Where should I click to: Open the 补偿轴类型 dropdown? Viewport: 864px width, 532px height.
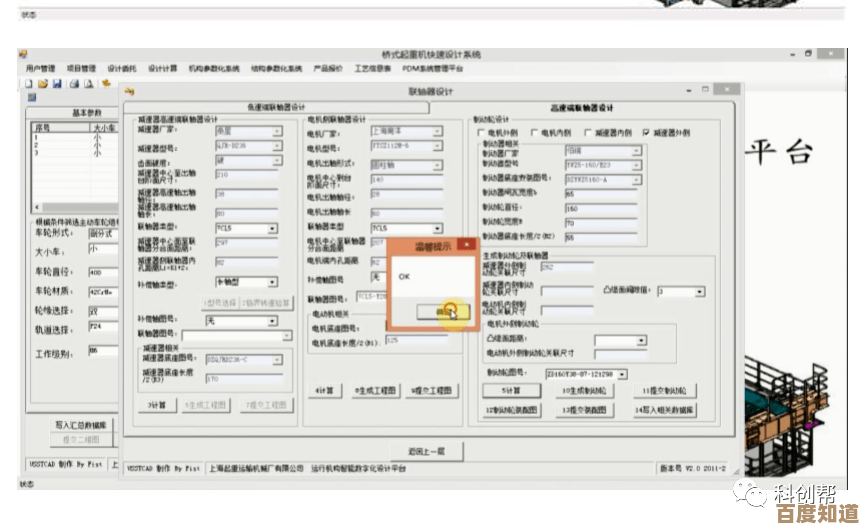point(273,283)
